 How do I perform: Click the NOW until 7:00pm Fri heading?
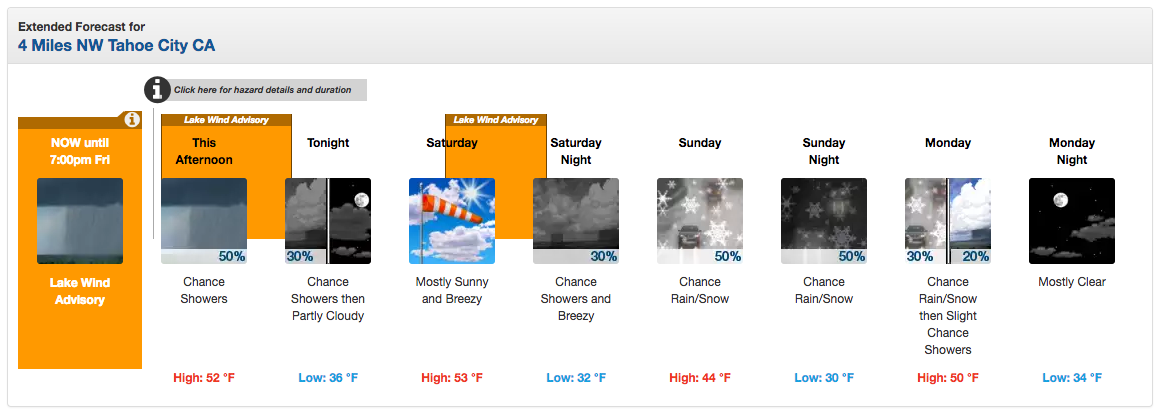point(80,151)
